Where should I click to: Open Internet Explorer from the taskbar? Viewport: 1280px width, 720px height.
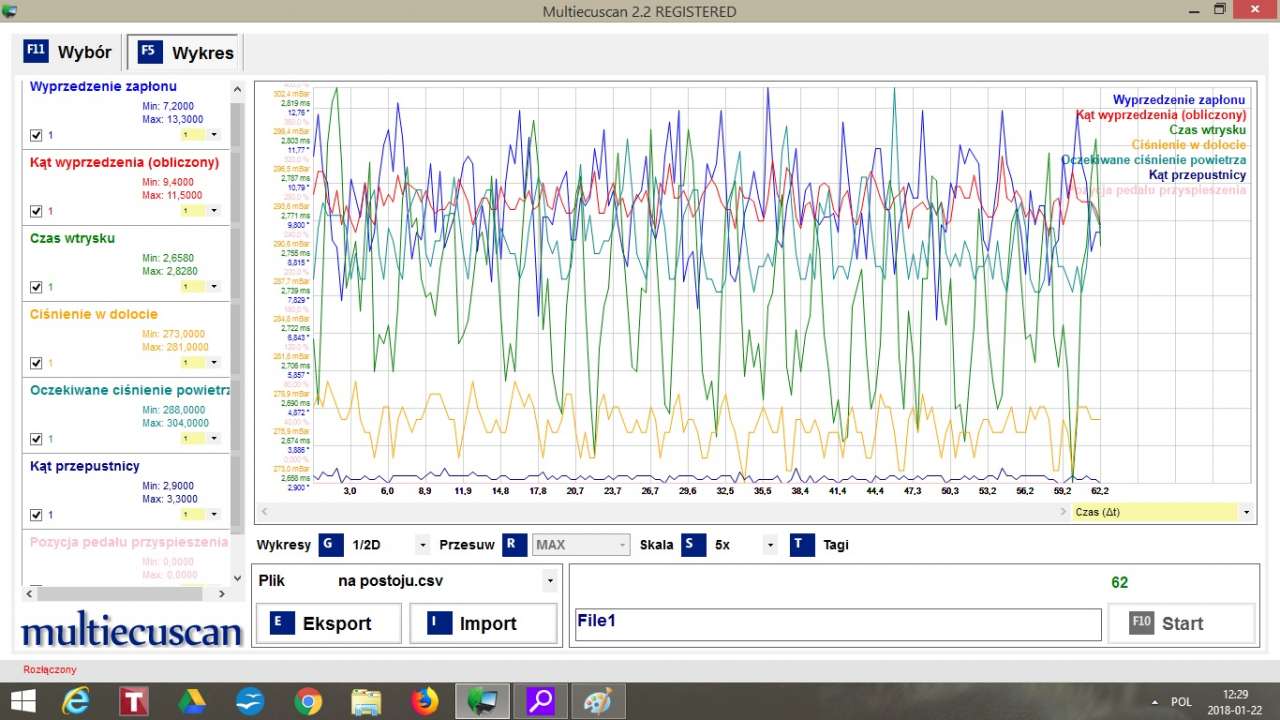75,701
